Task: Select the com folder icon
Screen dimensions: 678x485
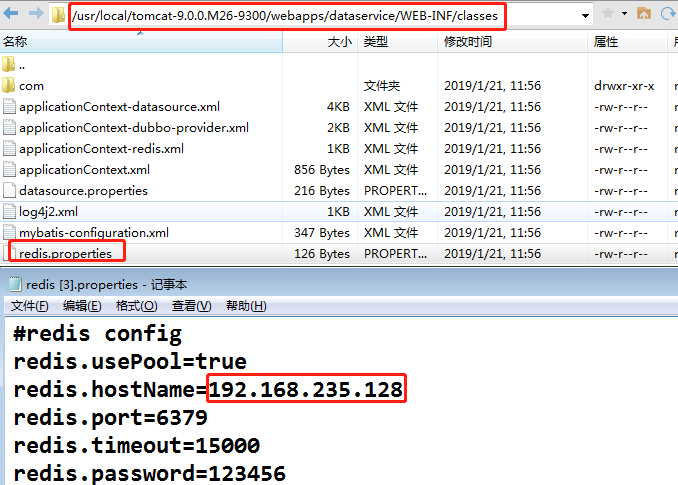Action: [9, 86]
